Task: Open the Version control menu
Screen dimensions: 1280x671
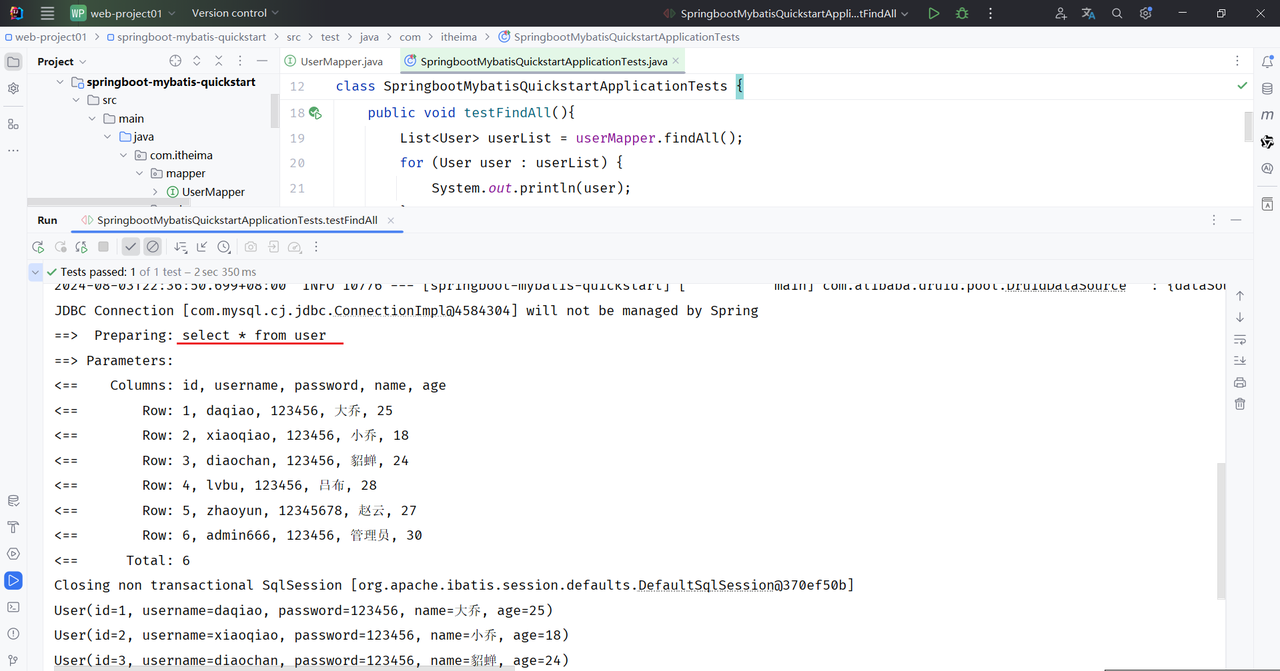Action: tap(236, 14)
